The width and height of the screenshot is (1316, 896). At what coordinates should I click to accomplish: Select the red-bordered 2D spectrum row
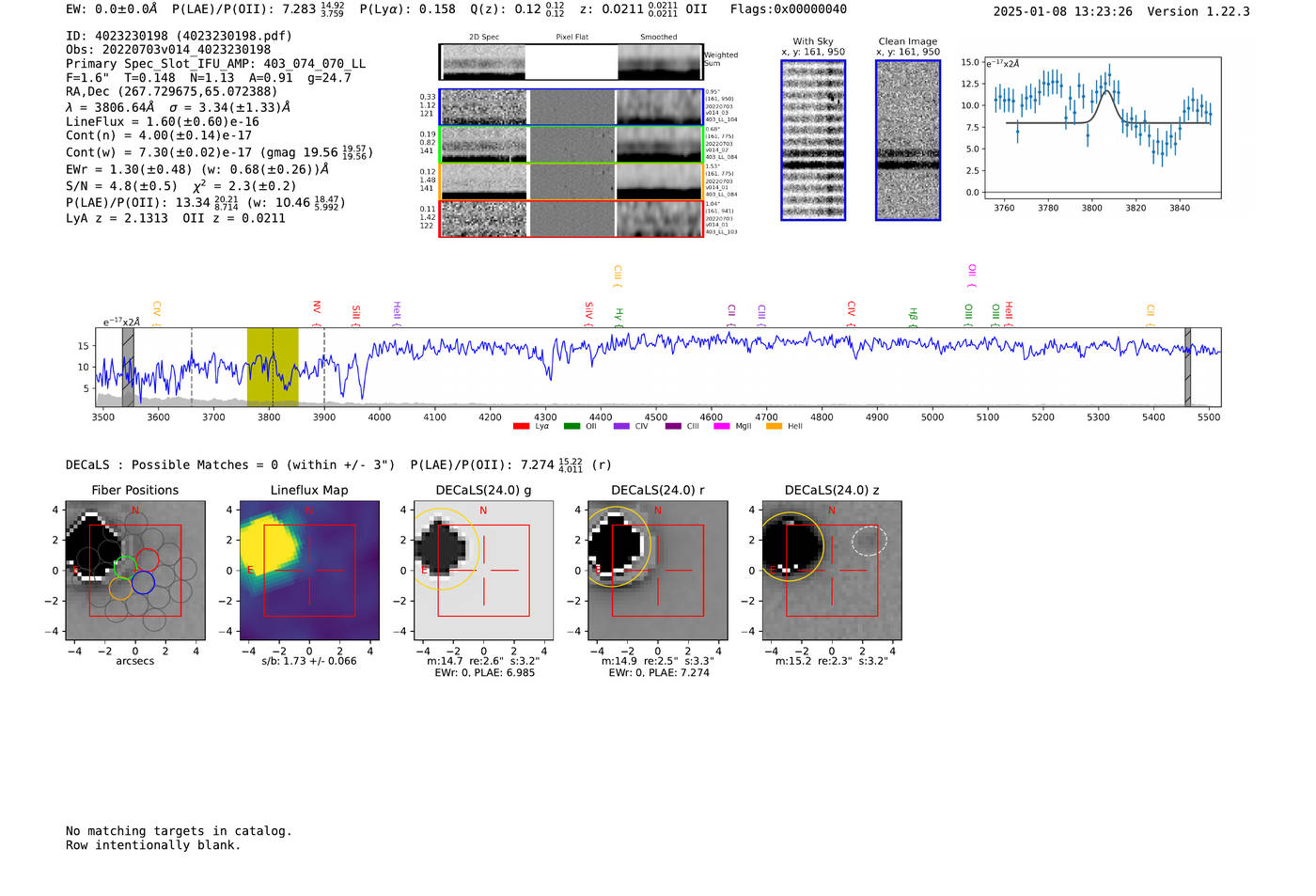572,219
